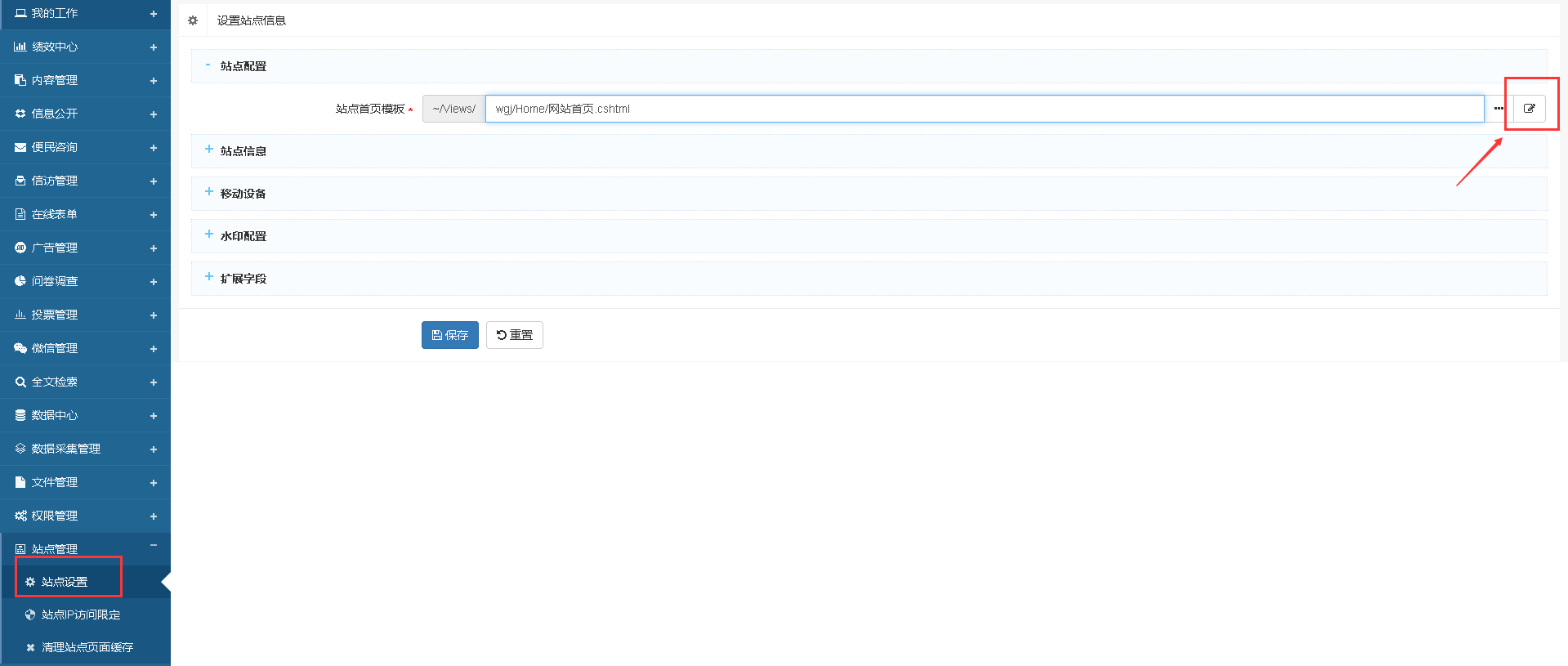
Task: Expand the 水印配置 section
Action: pos(243,236)
